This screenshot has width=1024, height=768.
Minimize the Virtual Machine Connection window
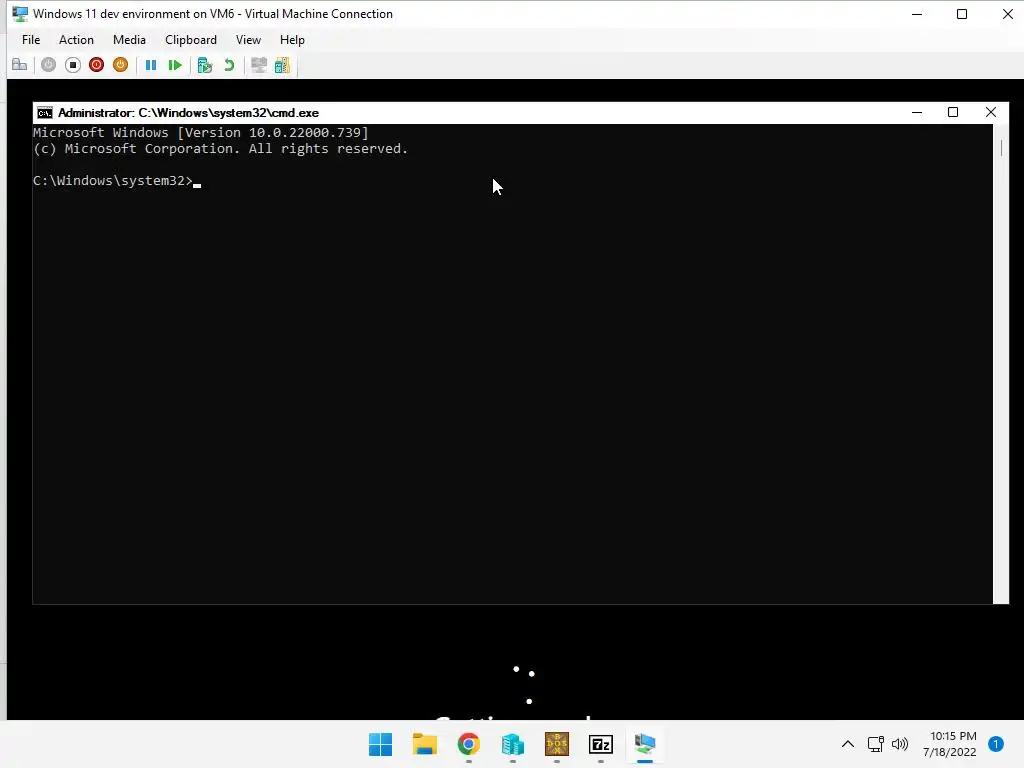tap(917, 14)
